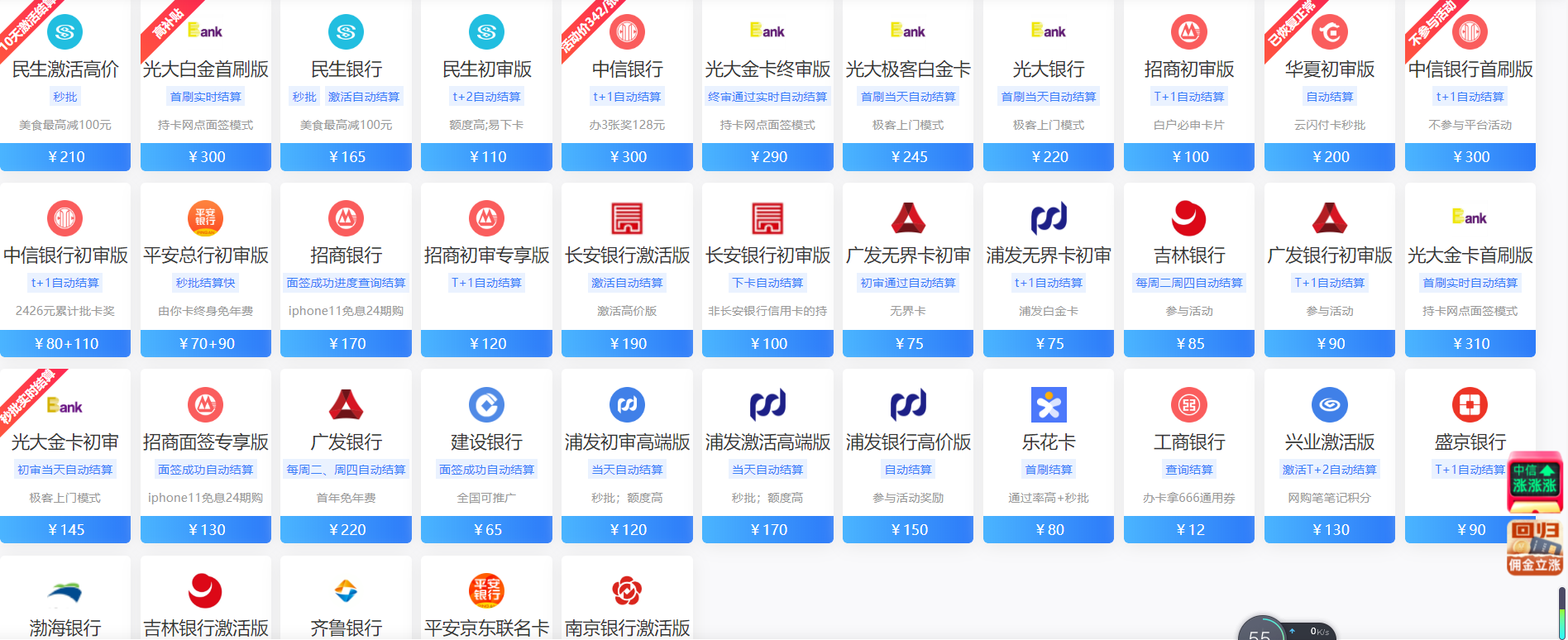The image size is (1568, 640).
Task: Click the 秒批 tag under 民生激活高价
Action: click(65, 97)
